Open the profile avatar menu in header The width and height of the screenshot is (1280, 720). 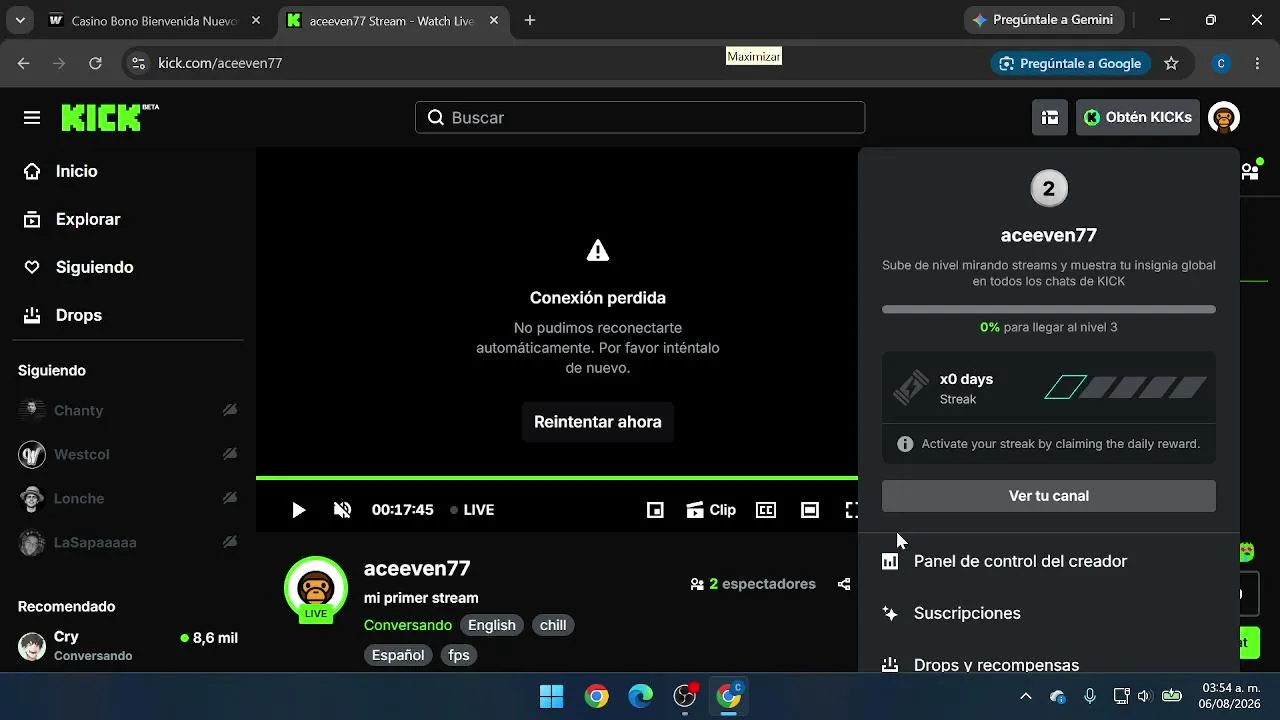1224,118
